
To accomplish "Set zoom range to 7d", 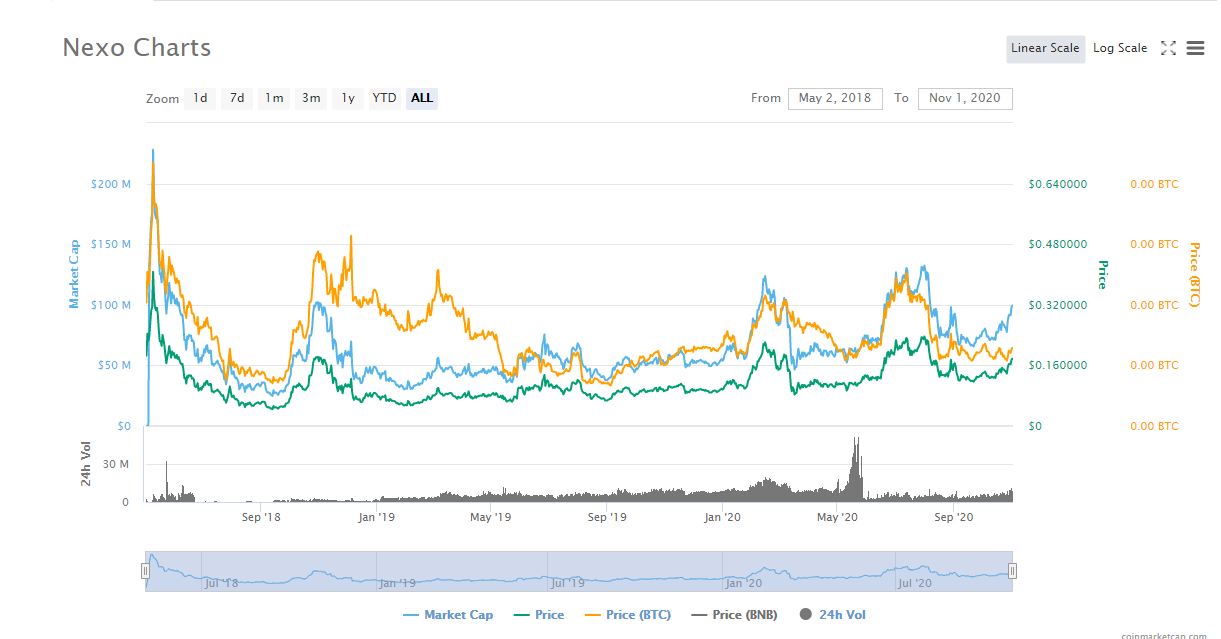I will pos(237,98).
